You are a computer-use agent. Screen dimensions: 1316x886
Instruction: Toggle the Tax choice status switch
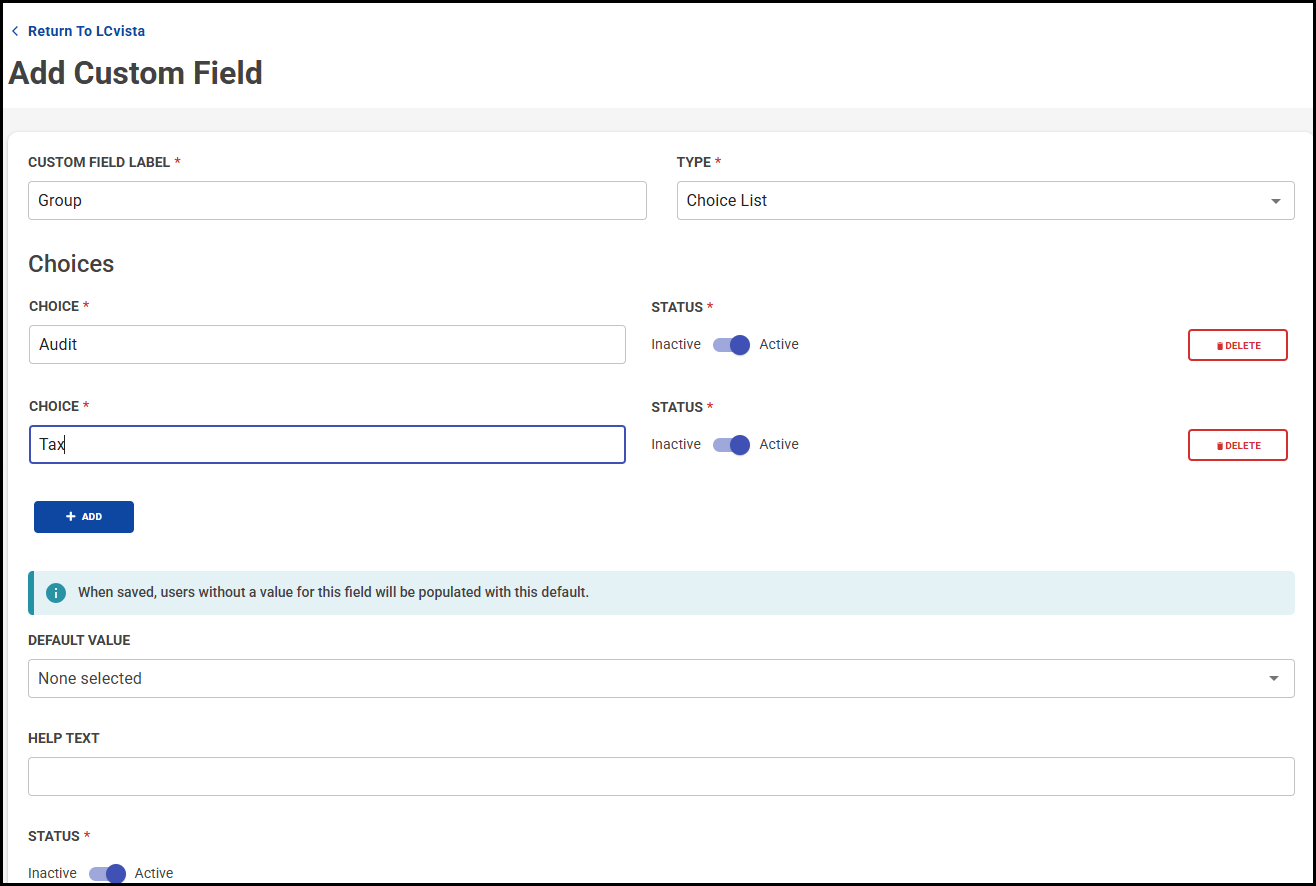click(x=731, y=445)
